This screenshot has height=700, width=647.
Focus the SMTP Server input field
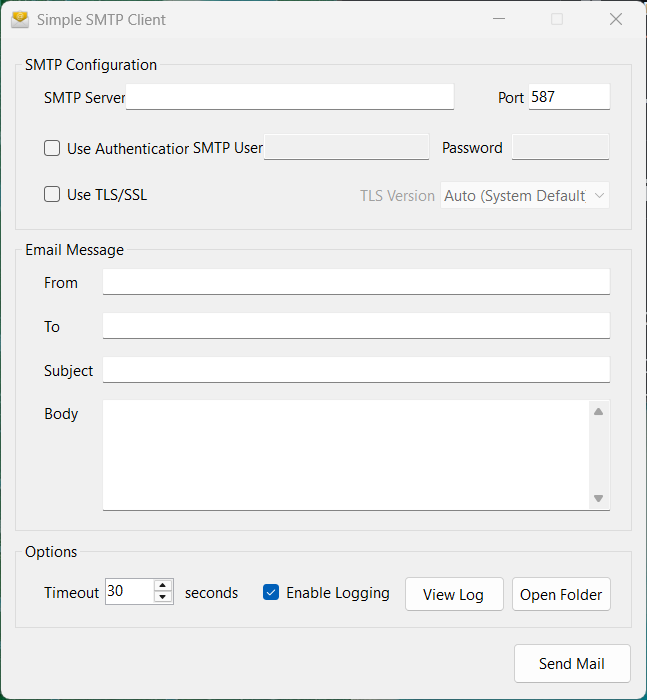point(290,97)
